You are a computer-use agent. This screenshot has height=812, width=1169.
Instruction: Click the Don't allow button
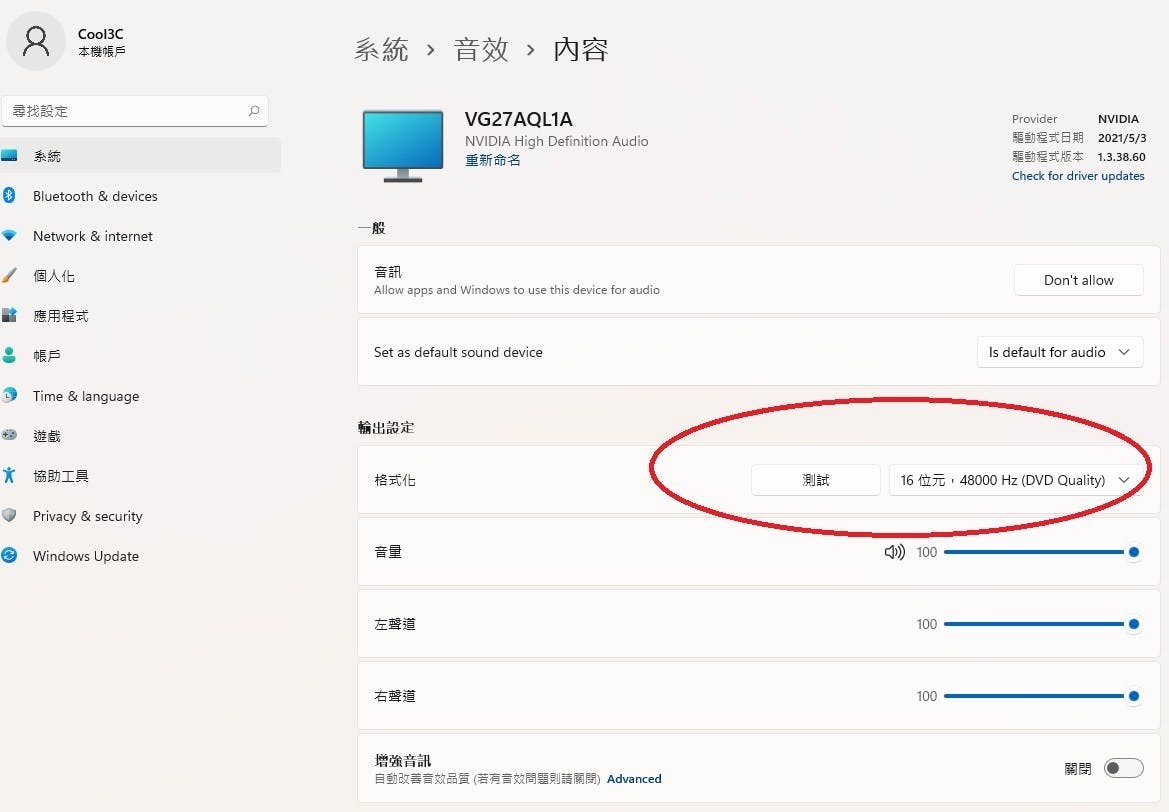click(x=1078, y=280)
